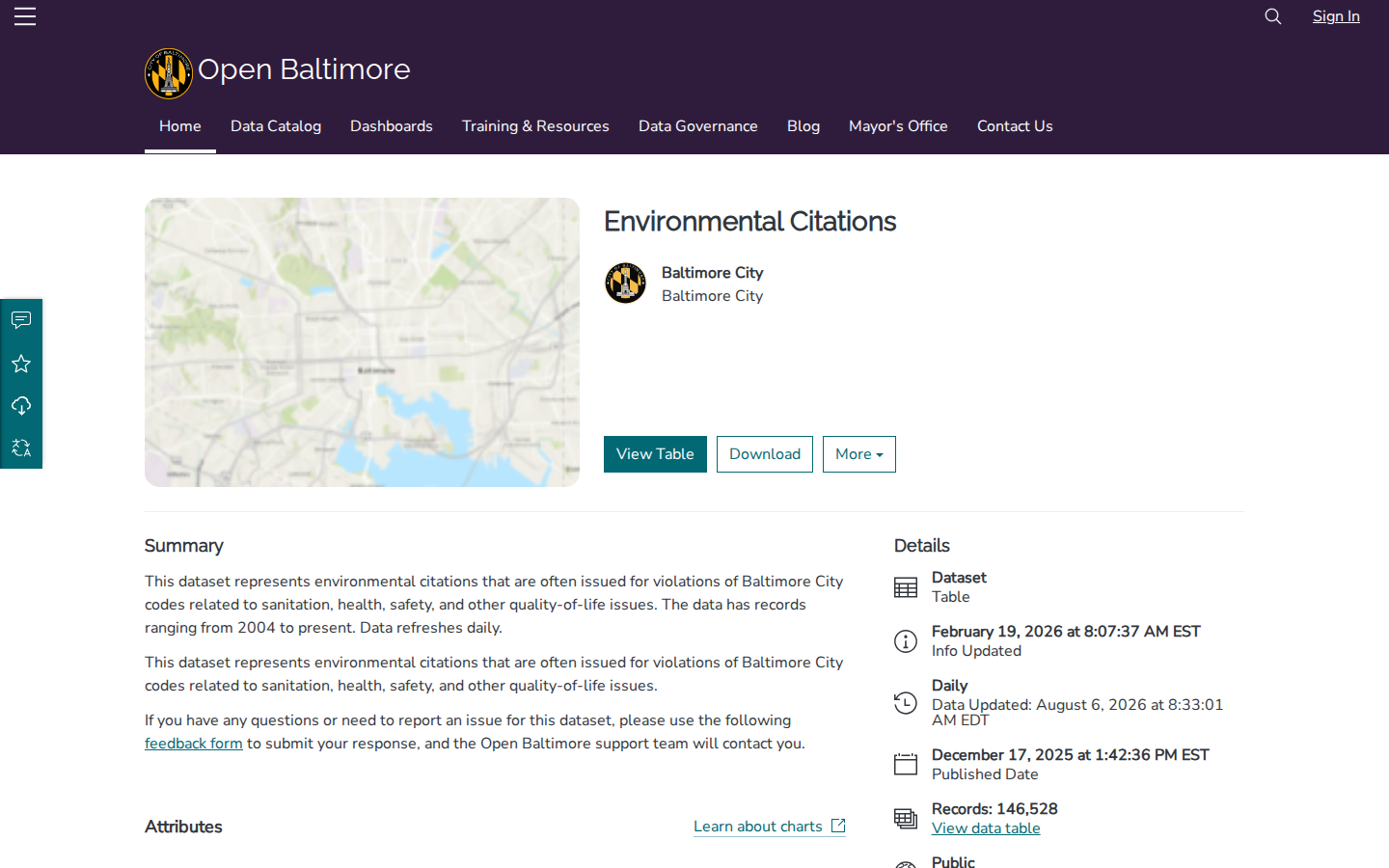Click the translate language sidebar icon

(21, 448)
